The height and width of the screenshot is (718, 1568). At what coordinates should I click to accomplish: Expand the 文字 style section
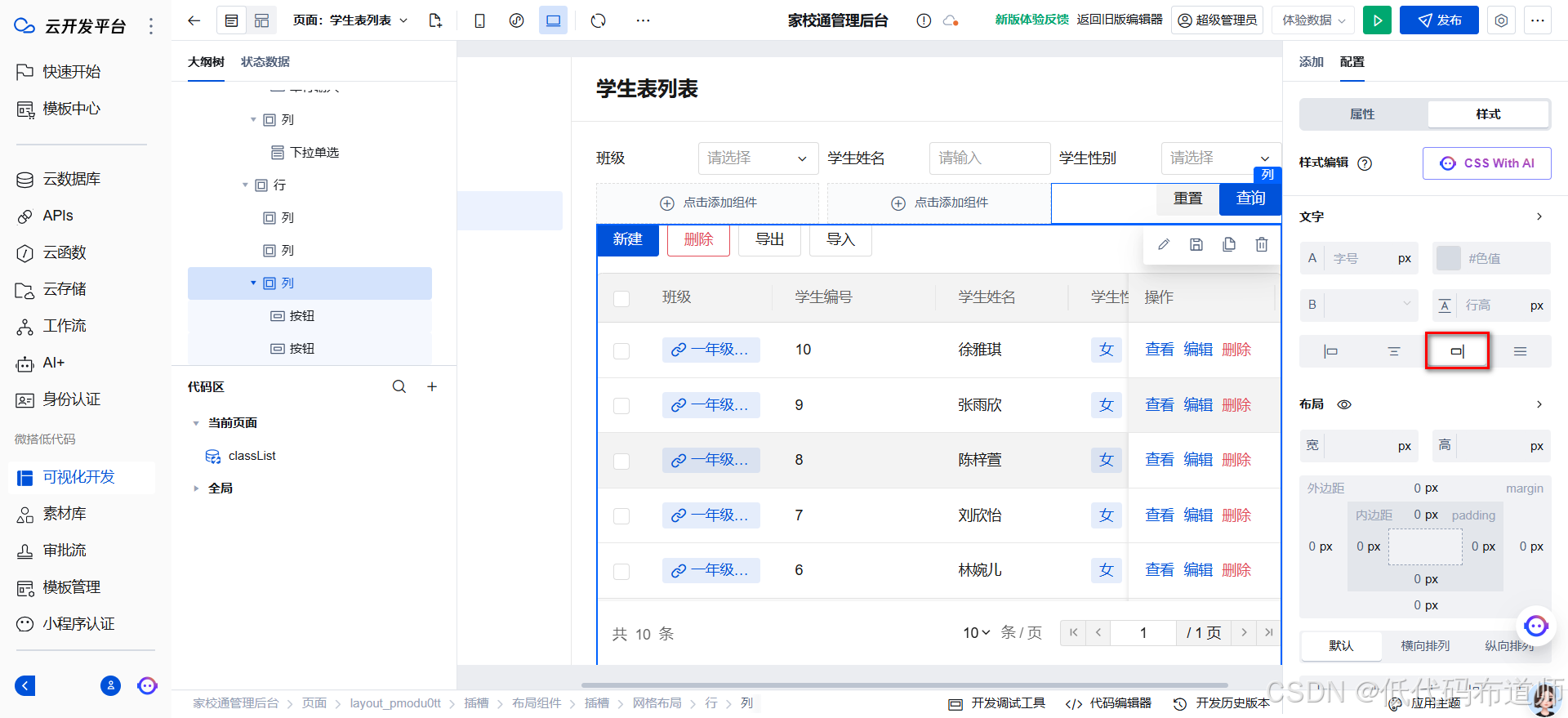tap(1539, 216)
